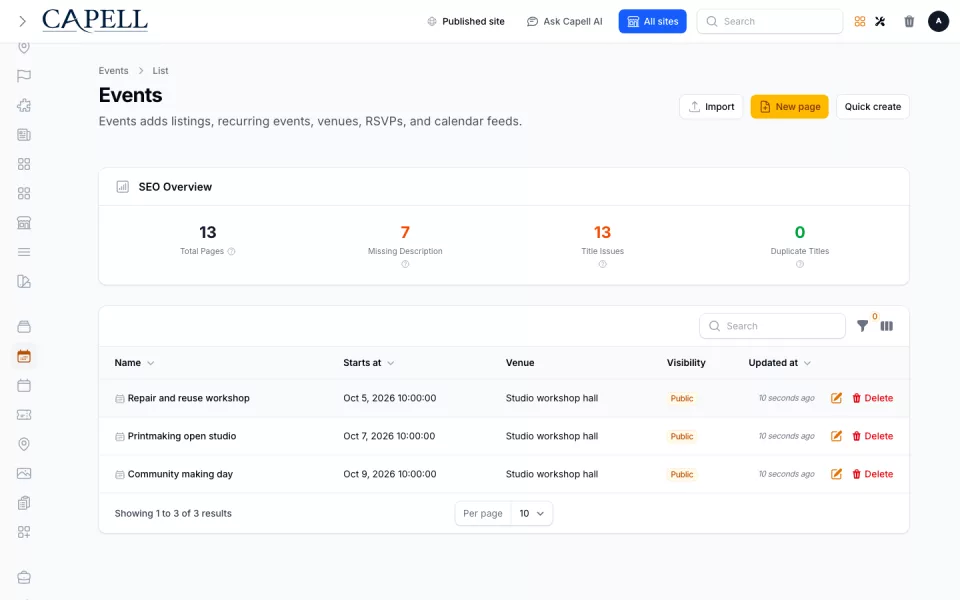Delete the Community making day event
This screenshot has width=960, height=600.
[x=872, y=474]
